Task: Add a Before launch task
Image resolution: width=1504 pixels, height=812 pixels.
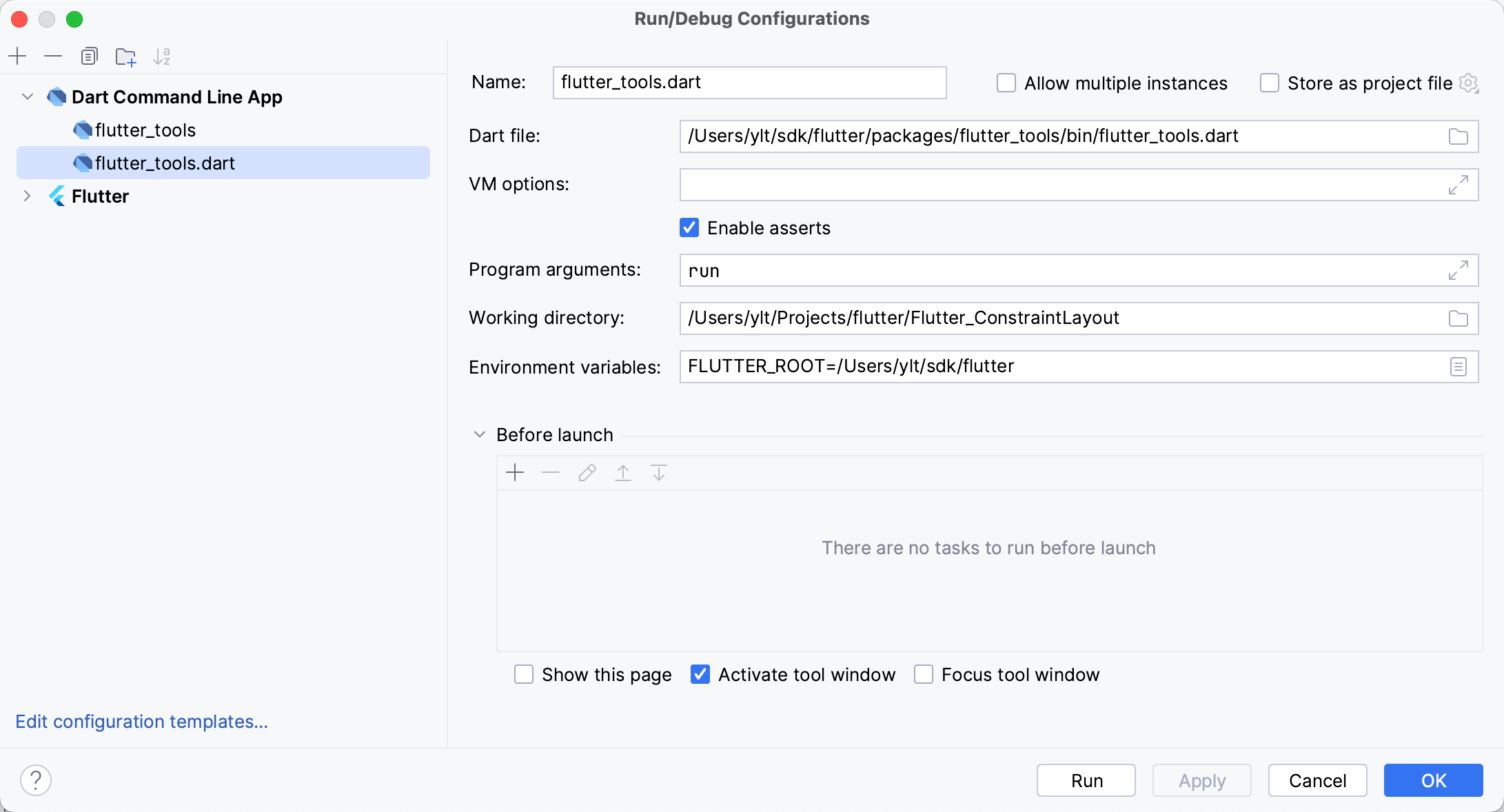Action: [515, 473]
